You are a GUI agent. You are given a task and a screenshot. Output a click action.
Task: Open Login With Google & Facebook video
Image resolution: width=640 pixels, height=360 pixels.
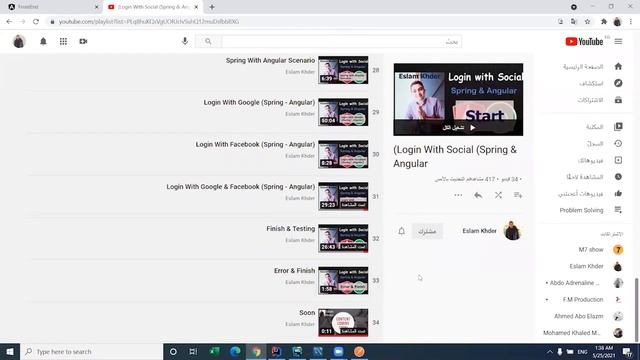[240, 187]
